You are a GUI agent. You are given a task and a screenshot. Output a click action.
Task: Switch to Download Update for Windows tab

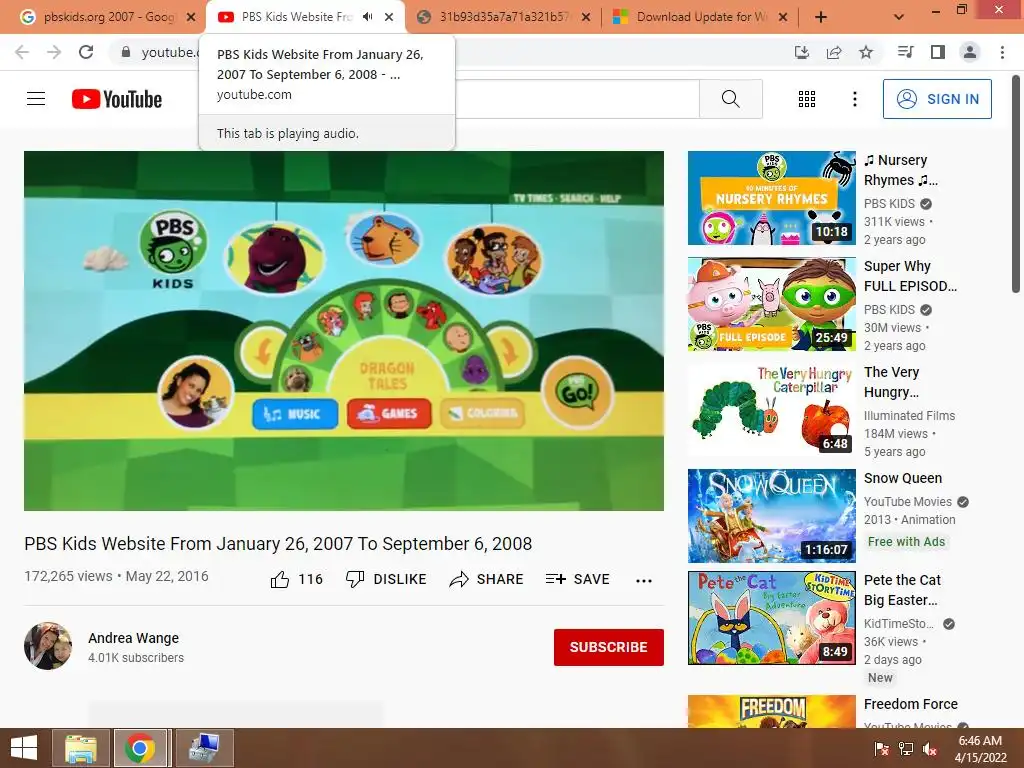(700, 17)
